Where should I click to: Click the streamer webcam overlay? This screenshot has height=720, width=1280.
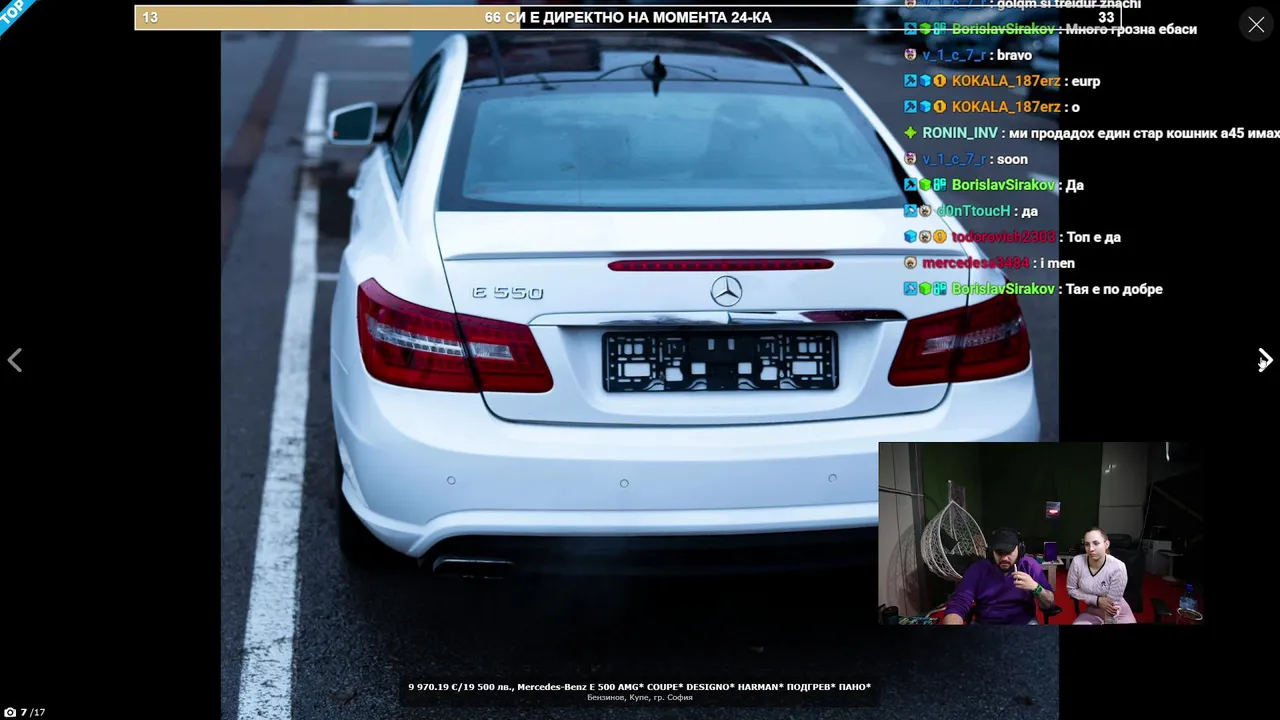1040,533
